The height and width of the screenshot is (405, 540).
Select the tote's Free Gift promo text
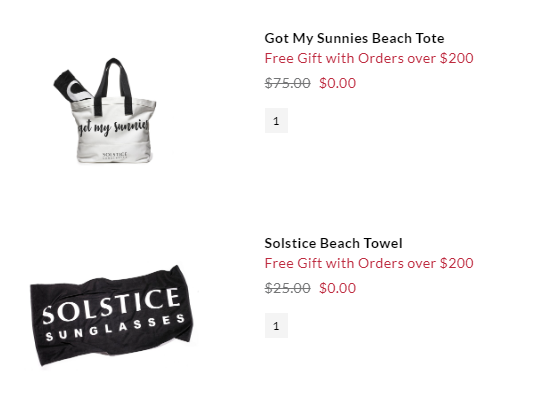pyautogui.click(x=369, y=58)
